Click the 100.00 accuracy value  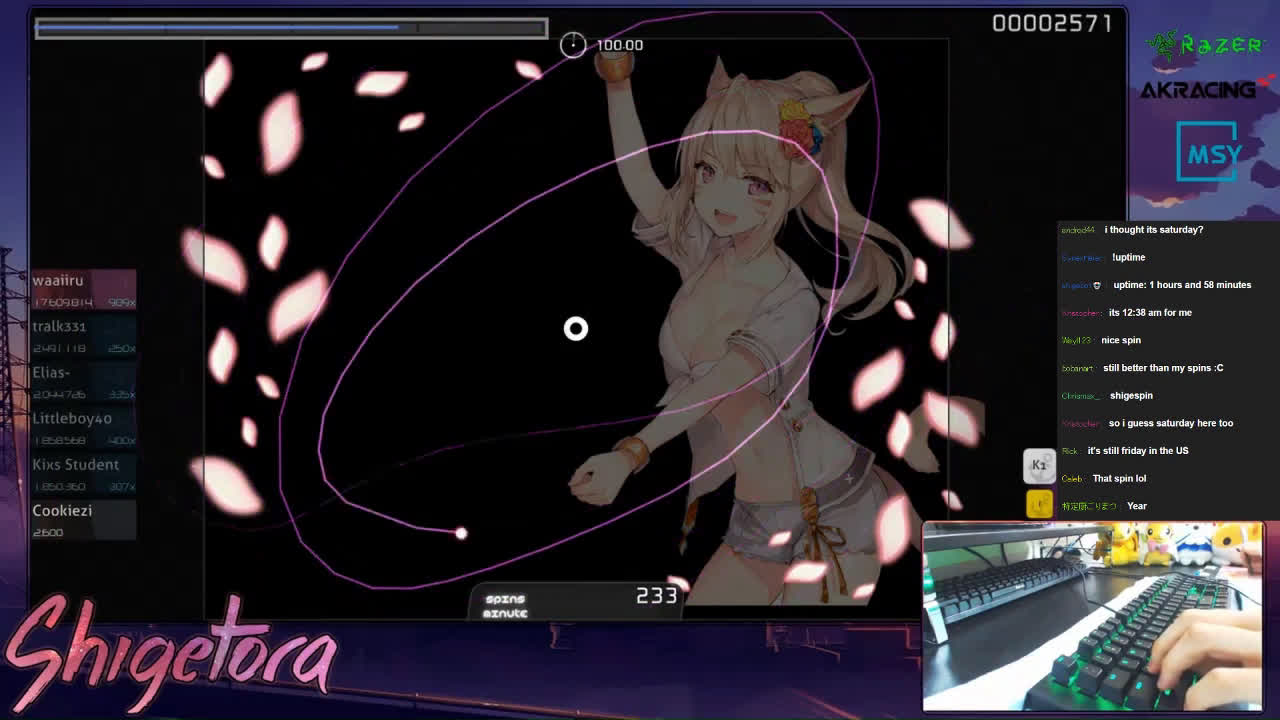tap(620, 45)
